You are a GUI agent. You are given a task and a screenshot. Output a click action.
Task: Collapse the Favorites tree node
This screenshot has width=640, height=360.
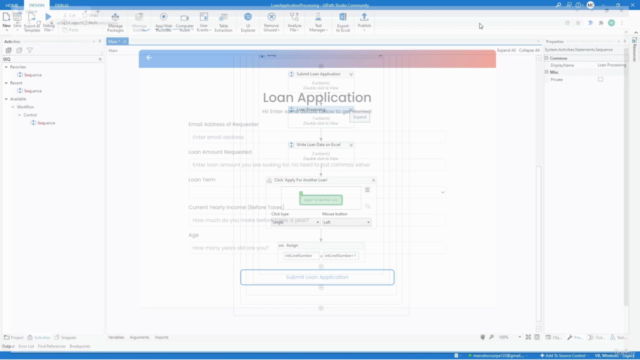coord(6,67)
